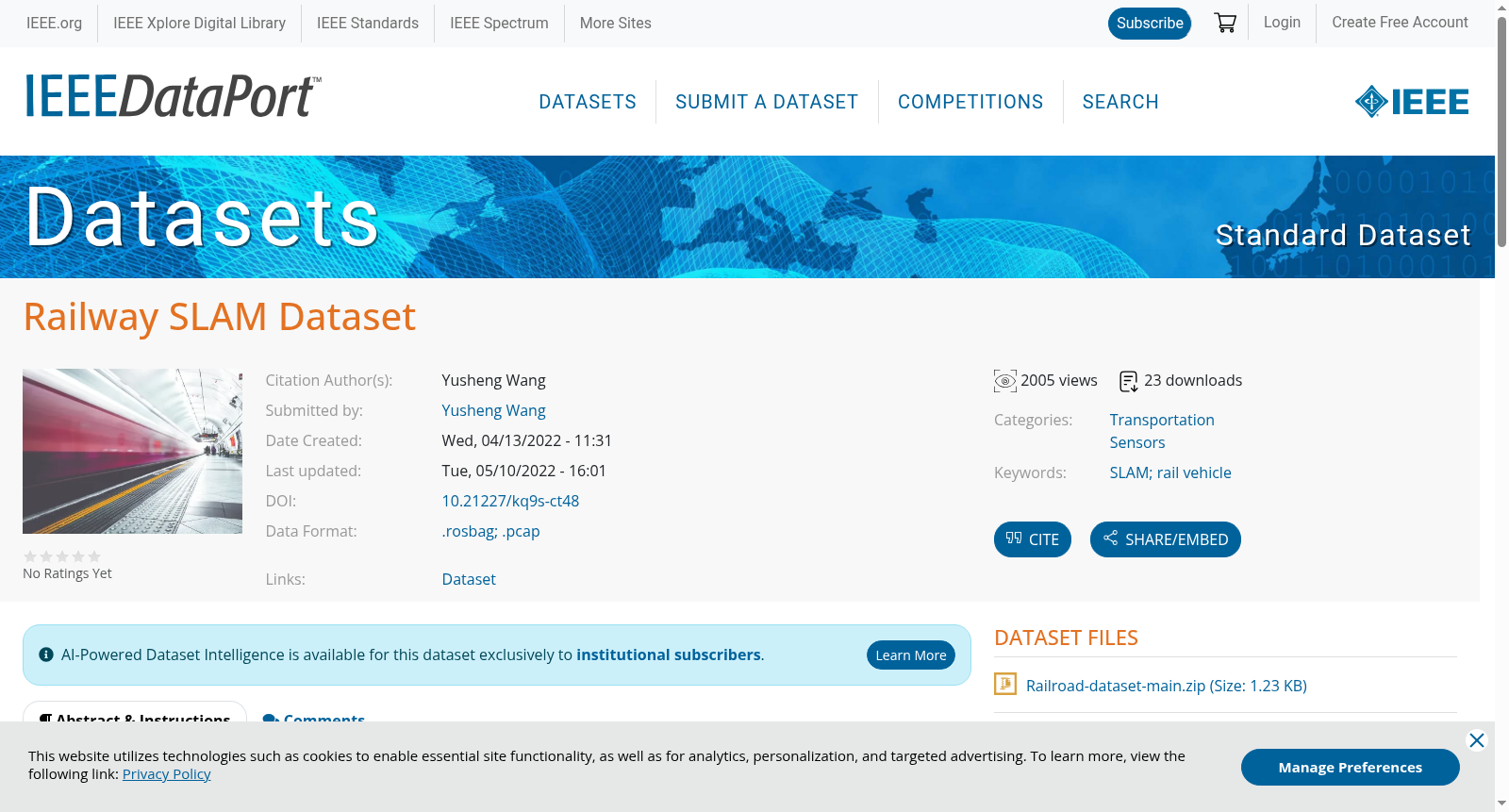Screen dimensions: 1509x812
Task: Click the date 'Wed, 04/13/2022 - 11:31'
Action: [526, 440]
